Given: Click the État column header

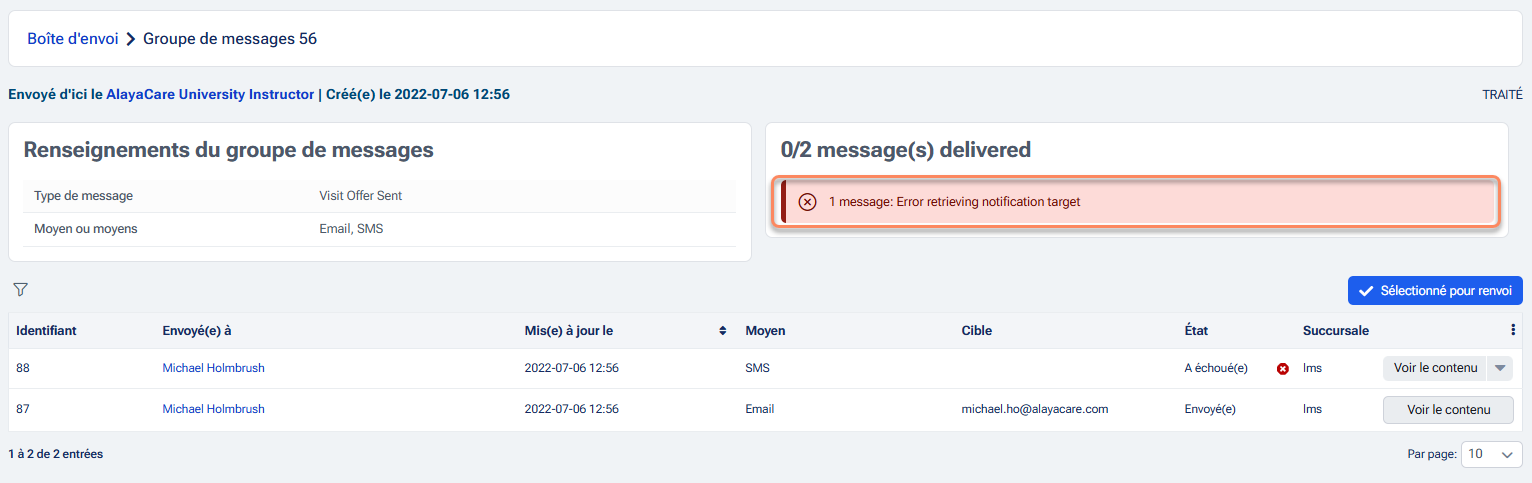Looking at the screenshot, I should click(x=1199, y=331).
